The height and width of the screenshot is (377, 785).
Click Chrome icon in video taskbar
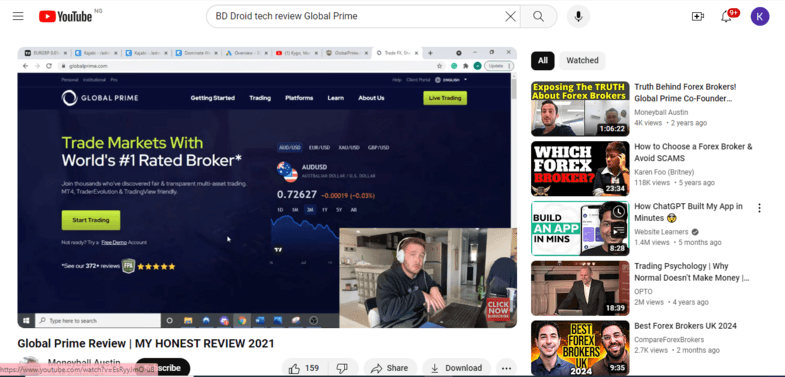[x=242, y=320]
